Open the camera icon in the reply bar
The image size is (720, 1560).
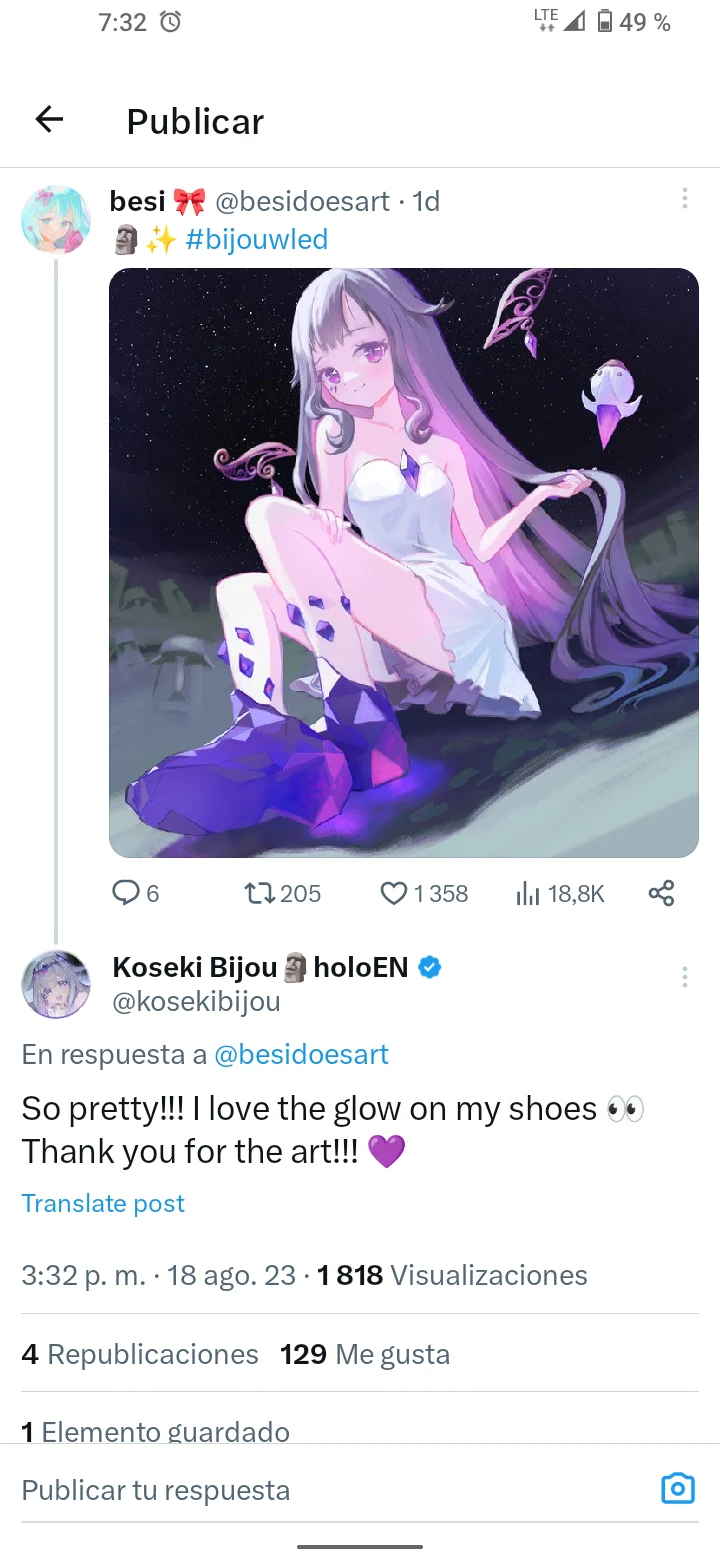tap(678, 1489)
